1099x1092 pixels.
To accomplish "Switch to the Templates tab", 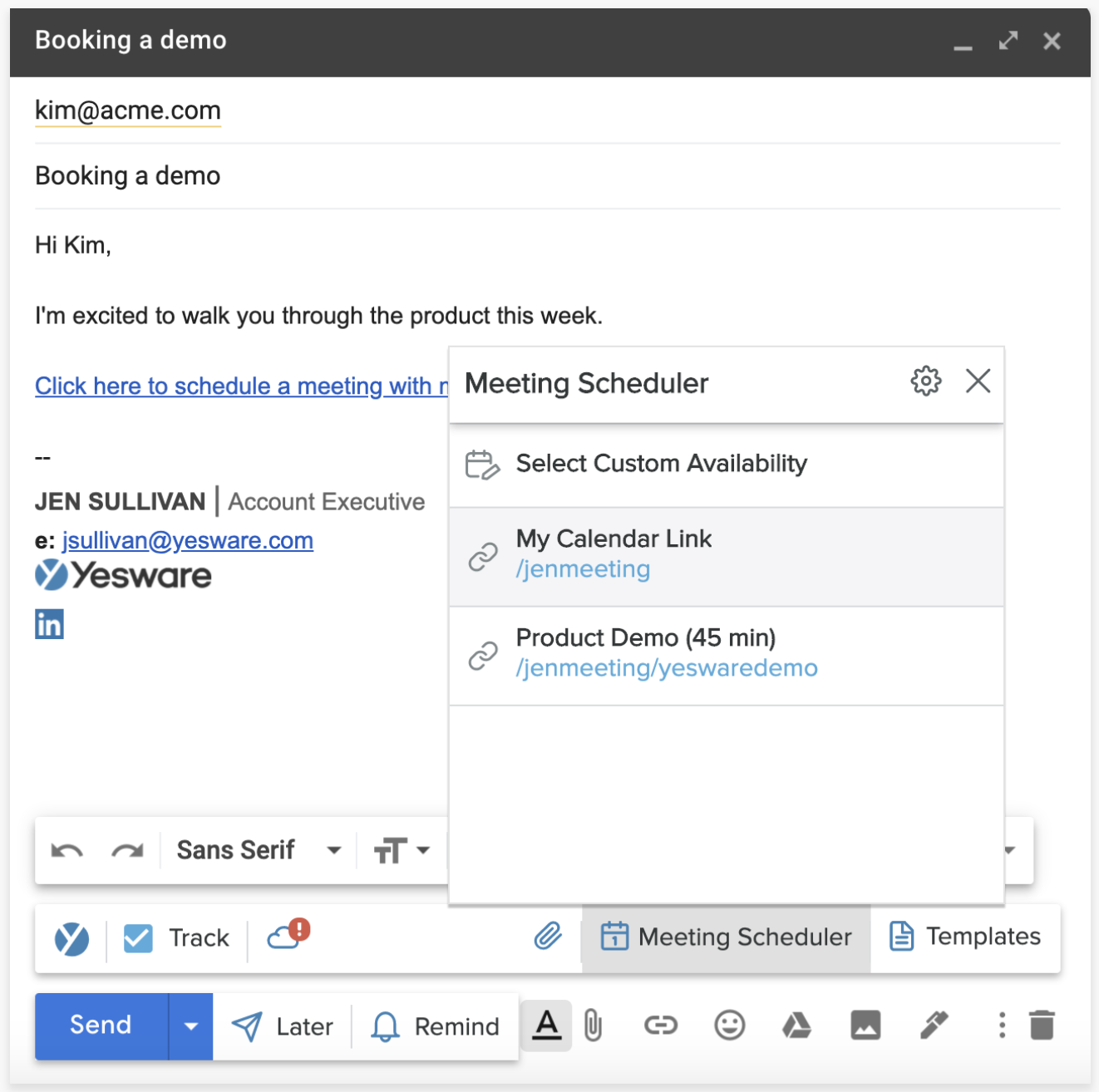I will click(965, 937).
